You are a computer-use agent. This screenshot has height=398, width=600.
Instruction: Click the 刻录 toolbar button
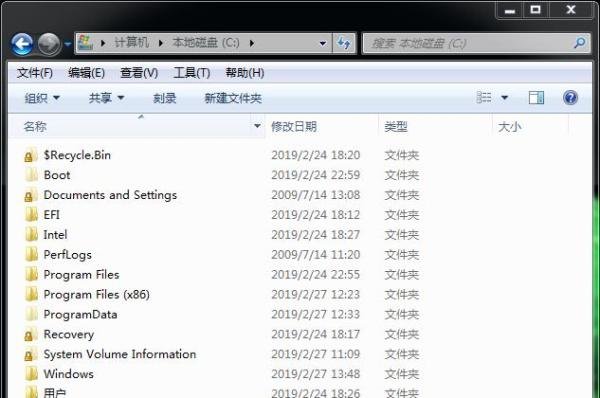(165, 98)
